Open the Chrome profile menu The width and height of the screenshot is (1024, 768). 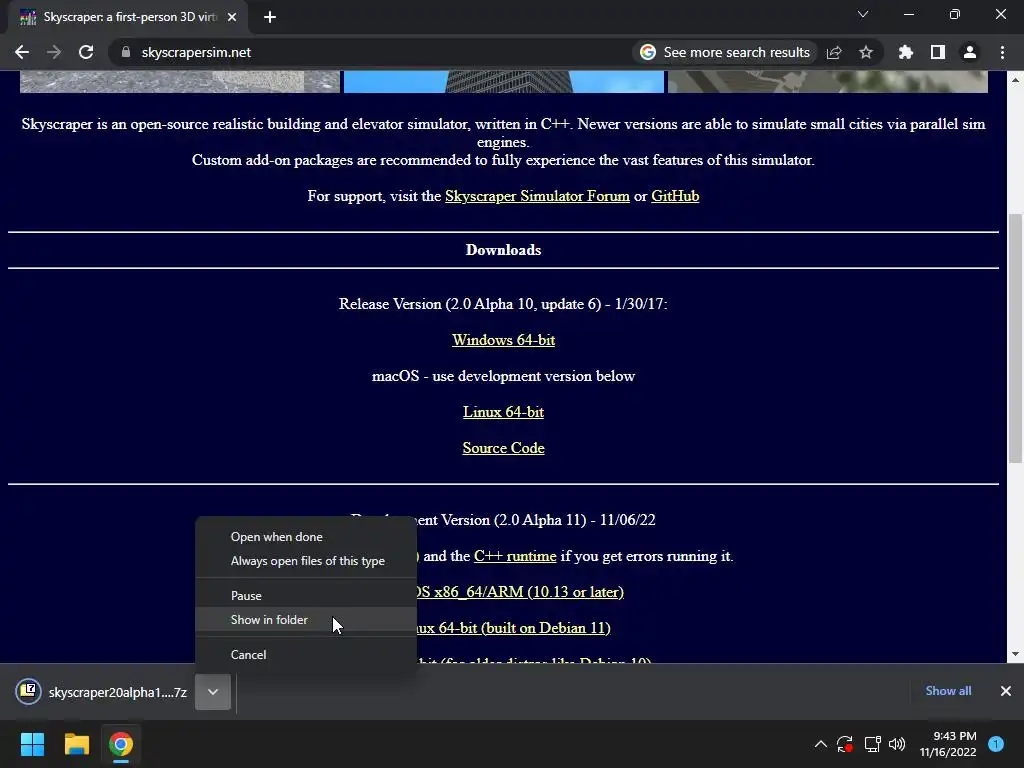click(970, 52)
